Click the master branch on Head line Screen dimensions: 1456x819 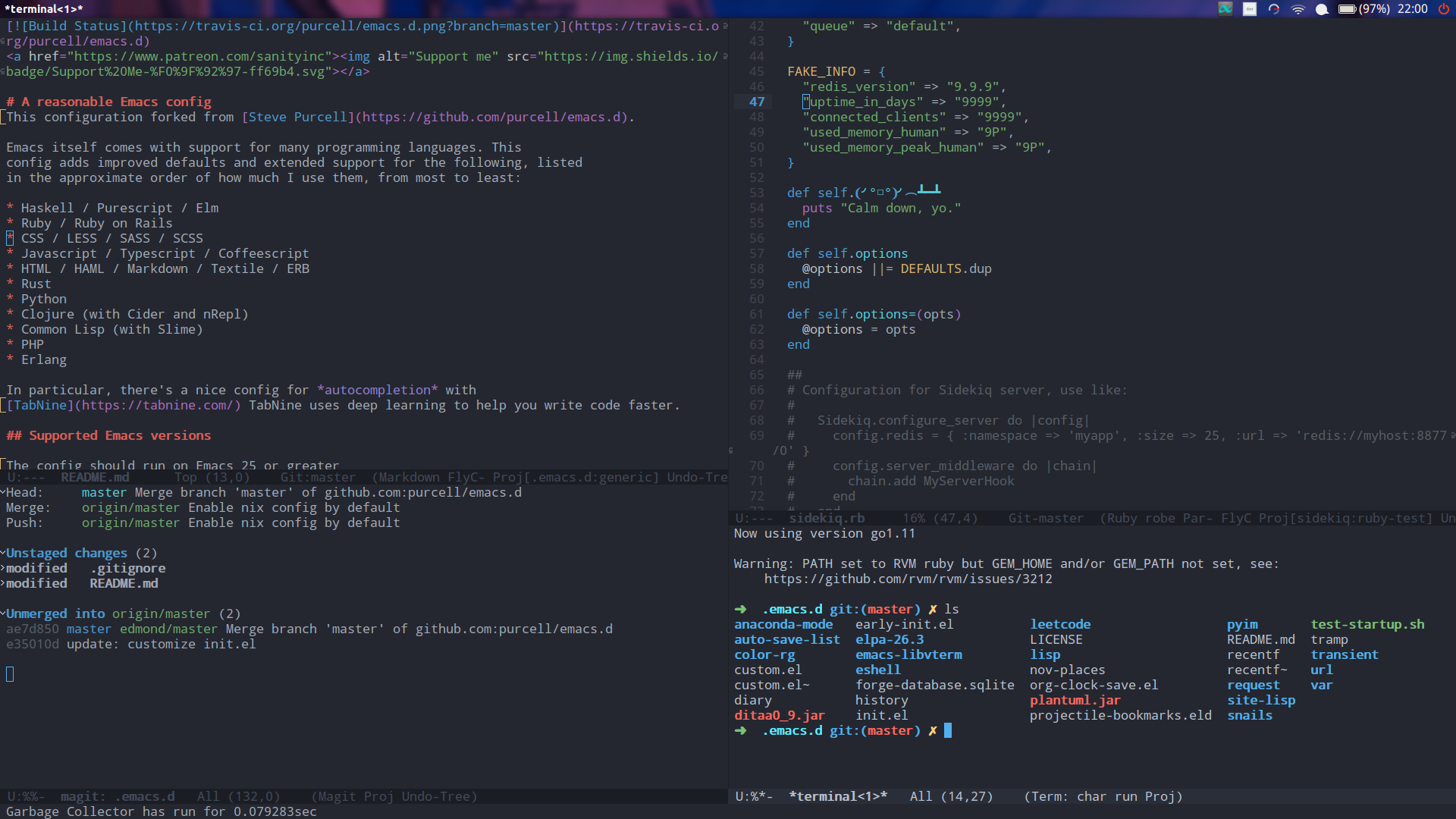click(x=104, y=492)
